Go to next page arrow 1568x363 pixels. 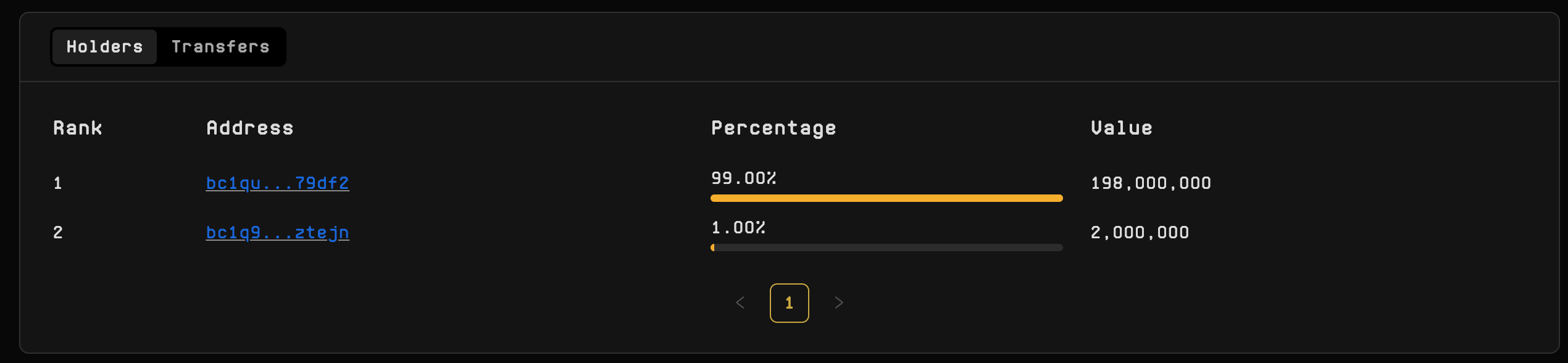click(838, 302)
